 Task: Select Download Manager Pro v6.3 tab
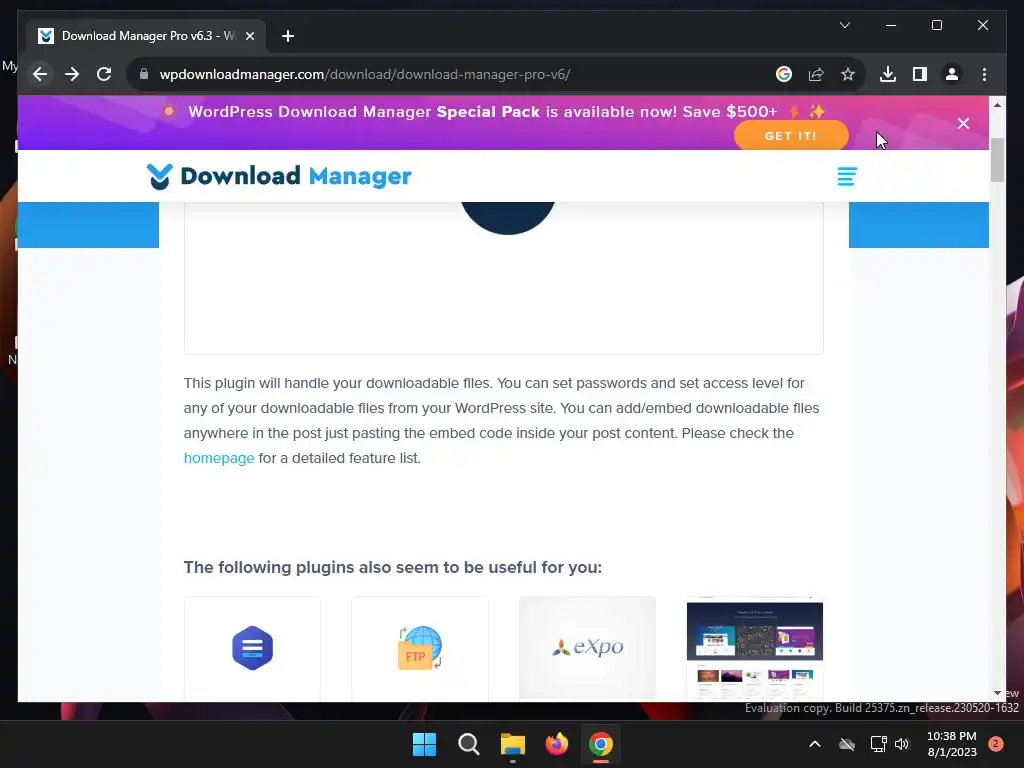[x=145, y=36]
